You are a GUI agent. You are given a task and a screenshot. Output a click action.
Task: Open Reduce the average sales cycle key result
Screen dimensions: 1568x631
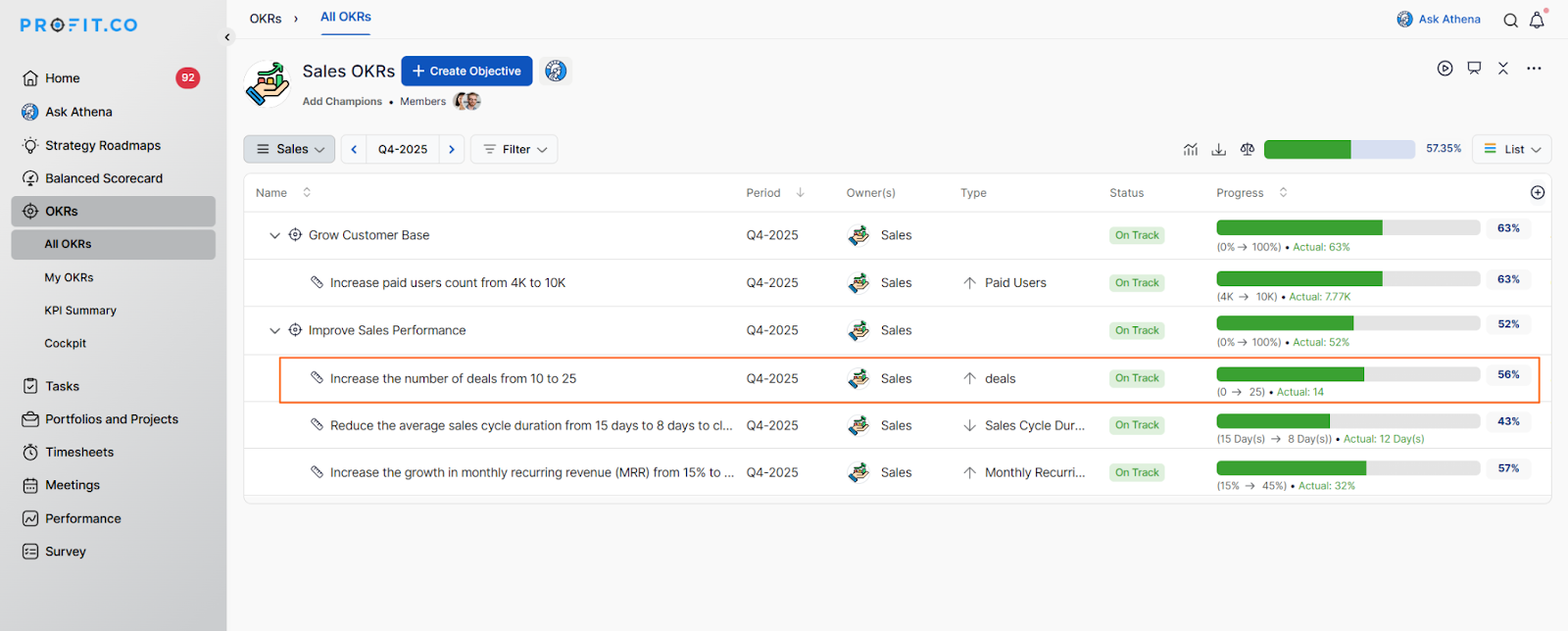pos(531,425)
